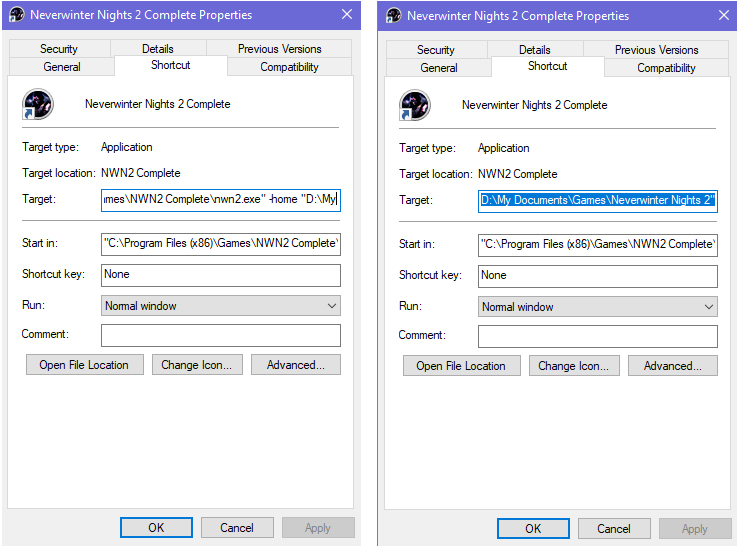
Task: Switch to General tab in right window
Action: pos(439,67)
